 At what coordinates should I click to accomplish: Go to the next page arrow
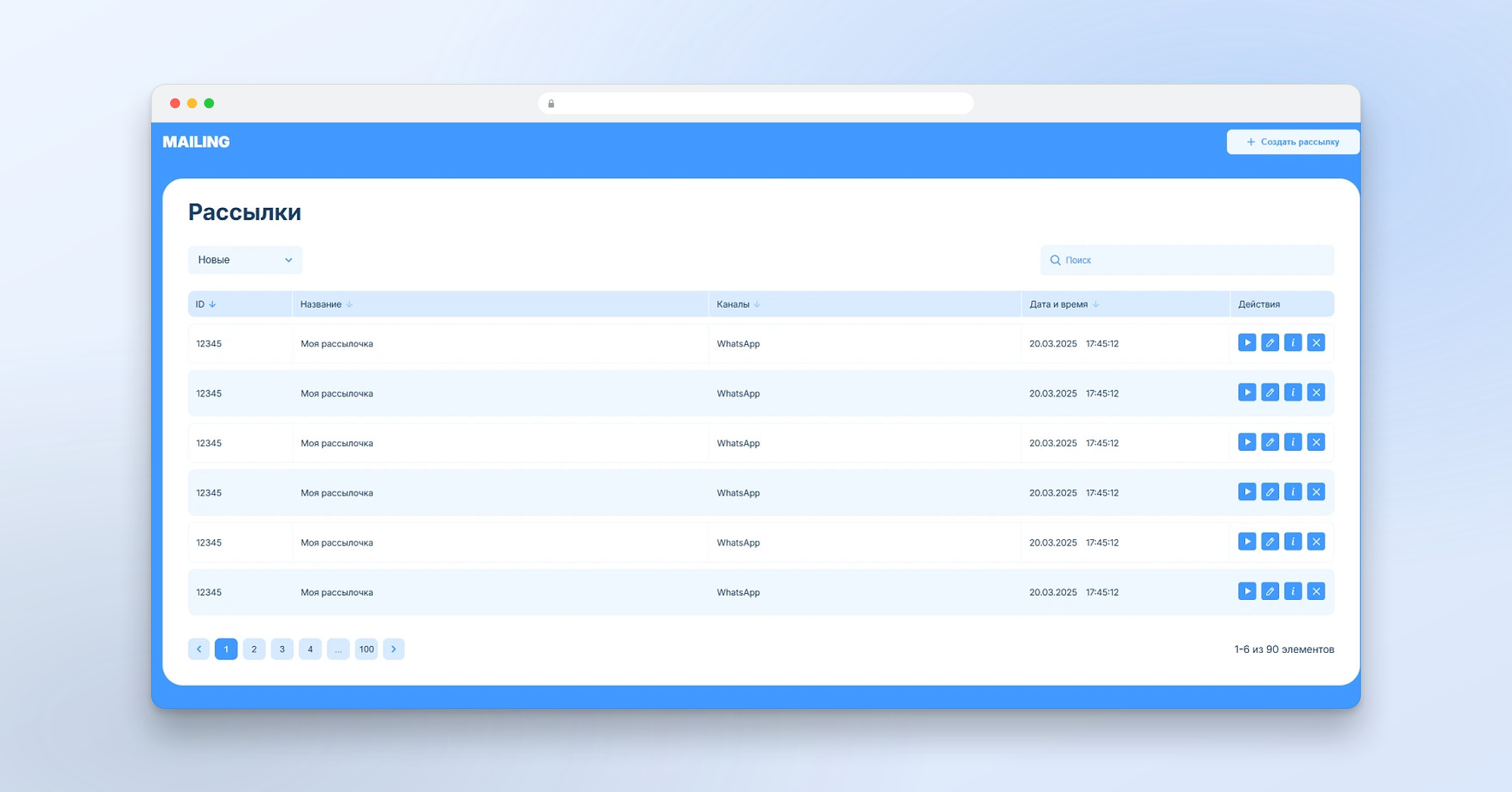pyautogui.click(x=393, y=649)
